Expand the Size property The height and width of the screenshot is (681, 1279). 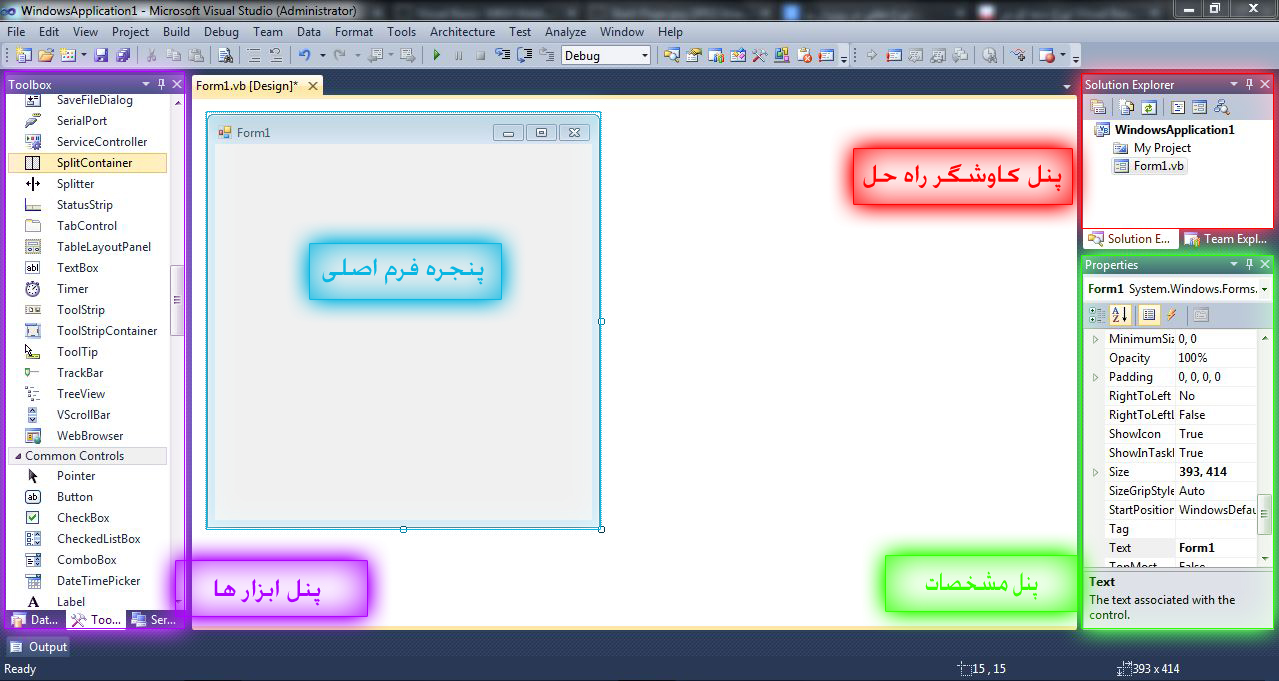point(1095,472)
